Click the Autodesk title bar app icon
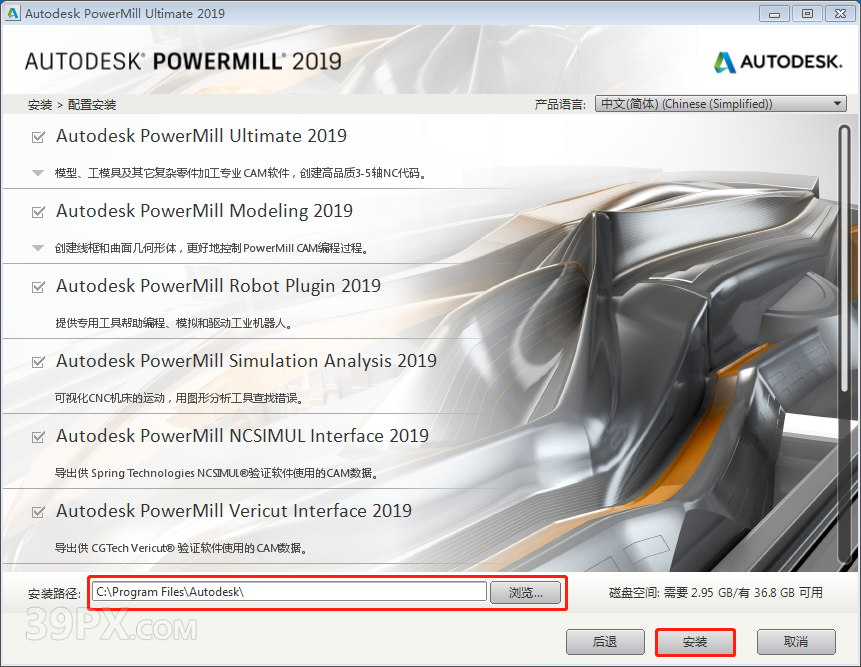 click(x=12, y=13)
